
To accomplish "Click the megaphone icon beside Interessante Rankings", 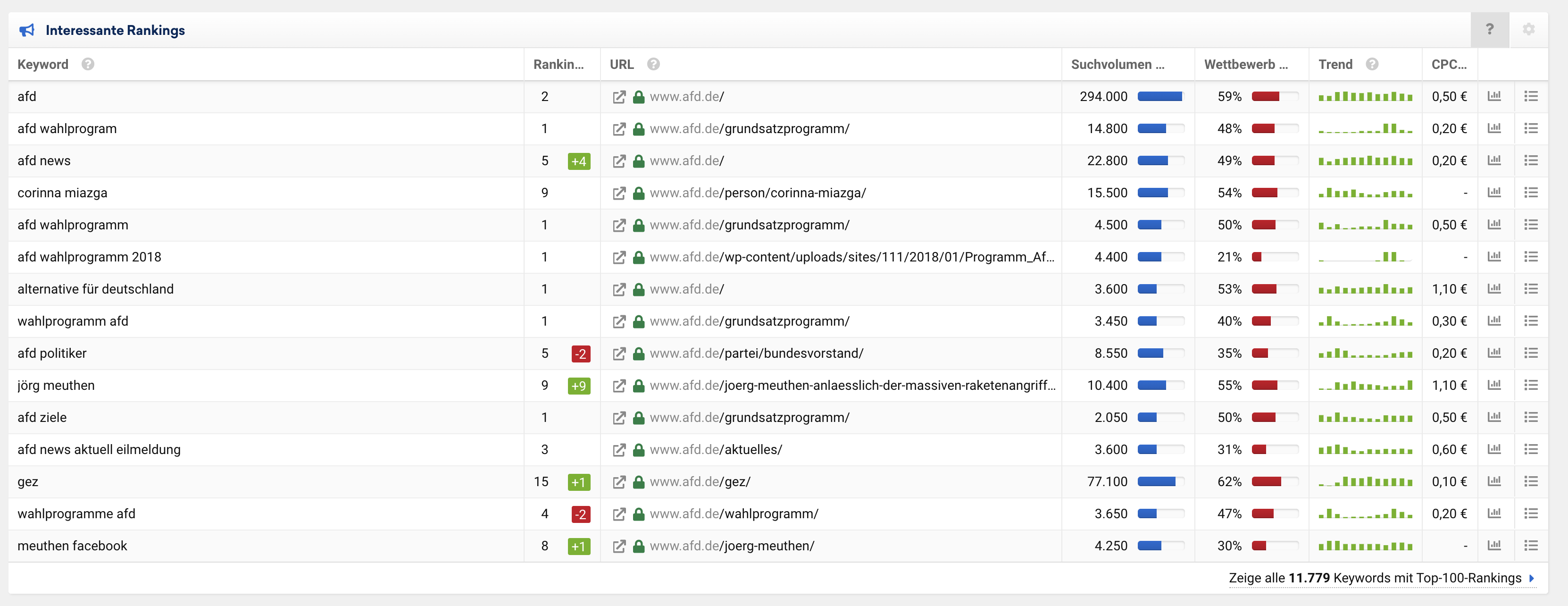I will click(27, 30).
